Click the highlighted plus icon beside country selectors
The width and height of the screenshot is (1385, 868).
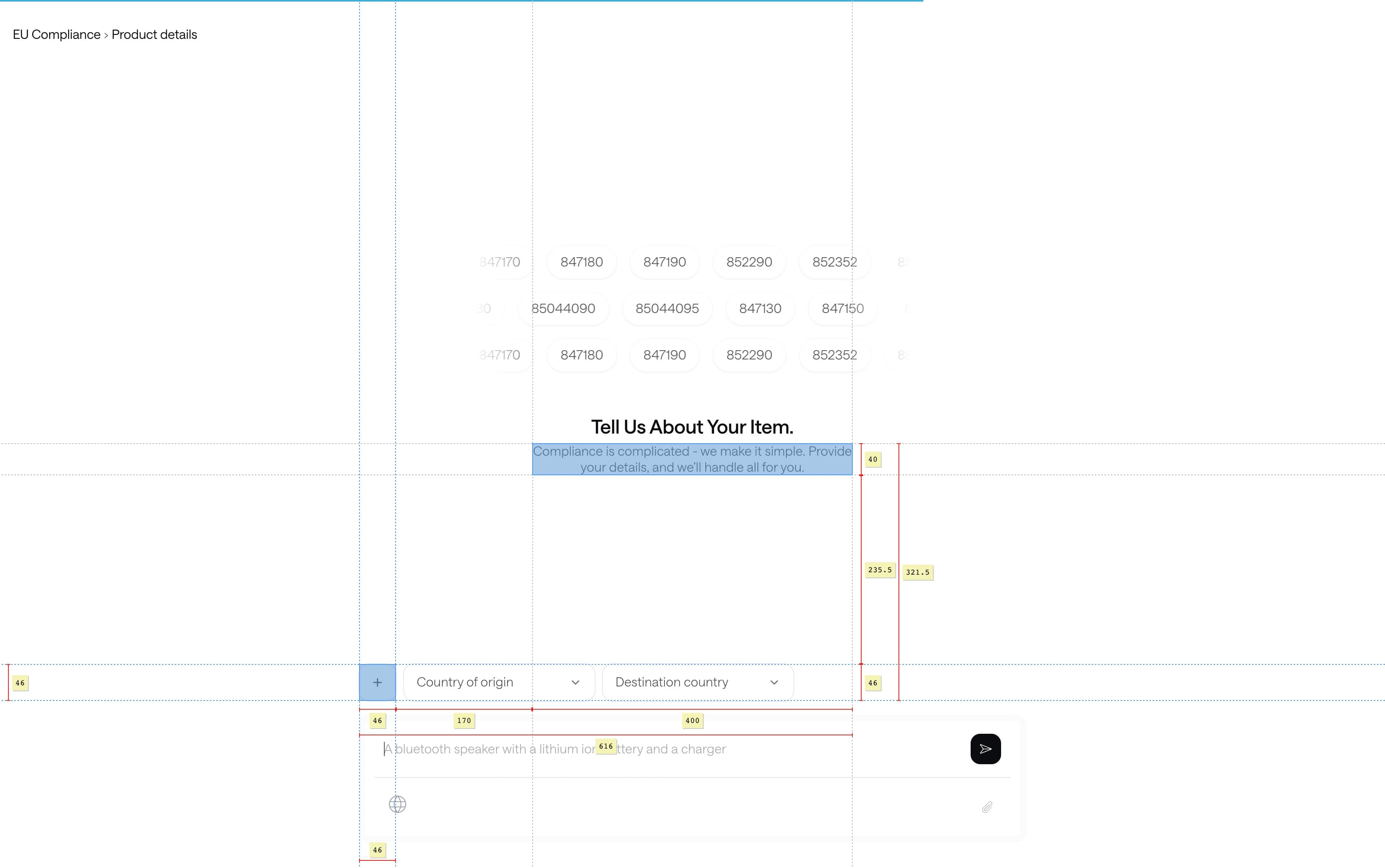point(377,682)
